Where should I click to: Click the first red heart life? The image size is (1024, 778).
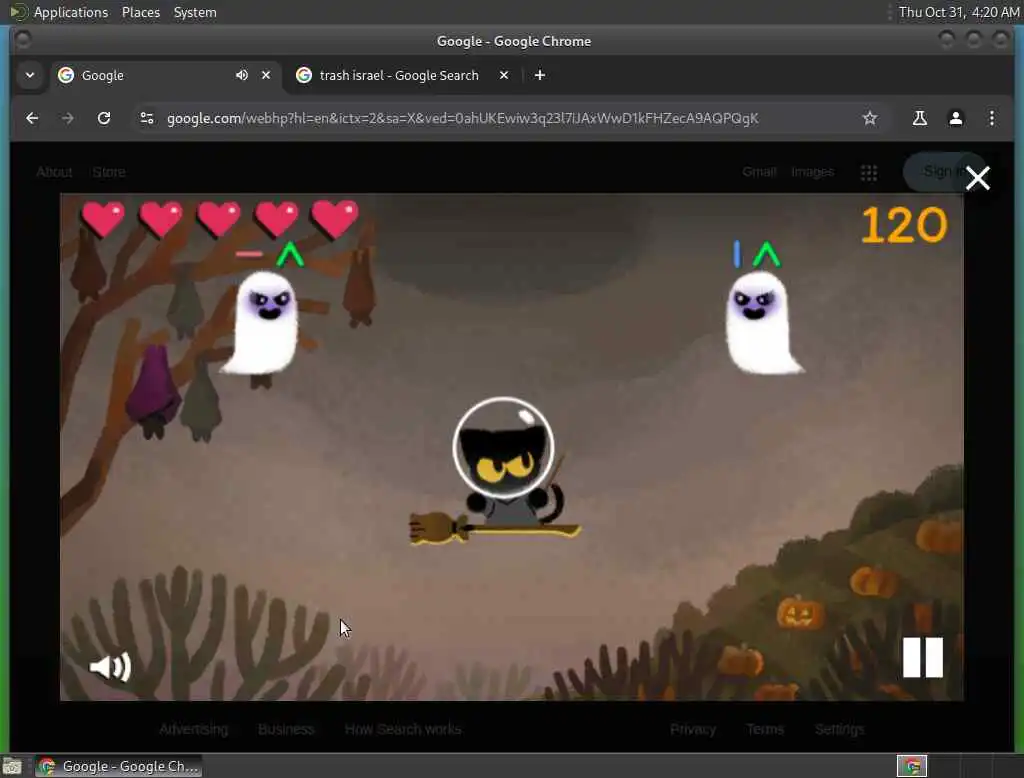103,219
